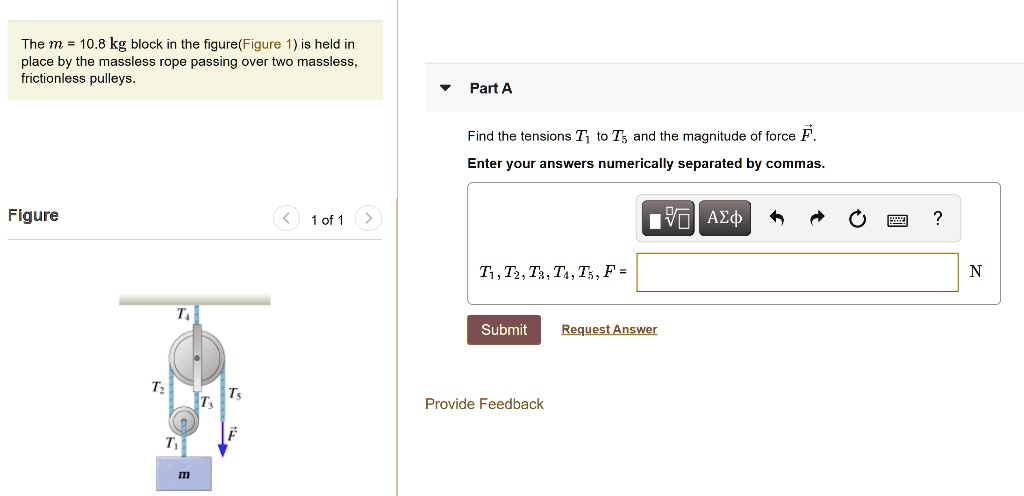Click the Figure panel label

[x=34, y=216]
